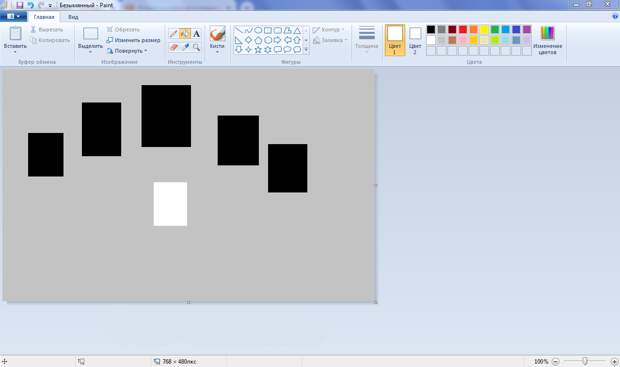Choose the Four-point star shape

[248, 49]
